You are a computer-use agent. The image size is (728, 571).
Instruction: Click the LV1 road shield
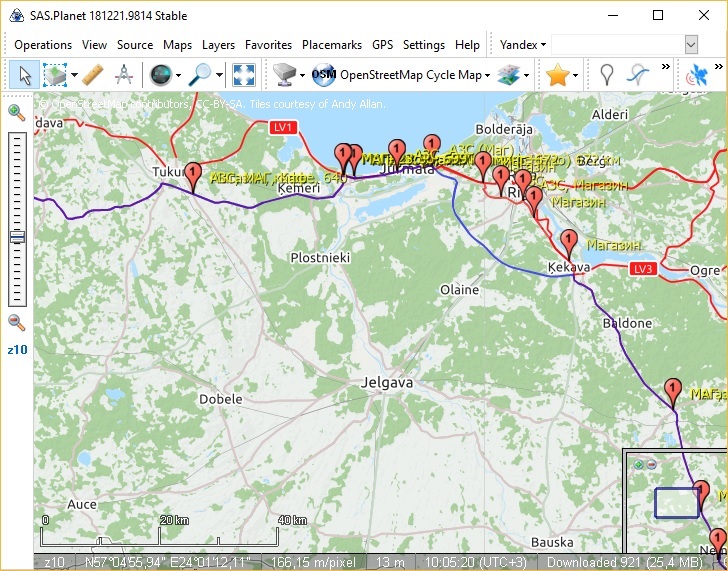click(x=283, y=128)
